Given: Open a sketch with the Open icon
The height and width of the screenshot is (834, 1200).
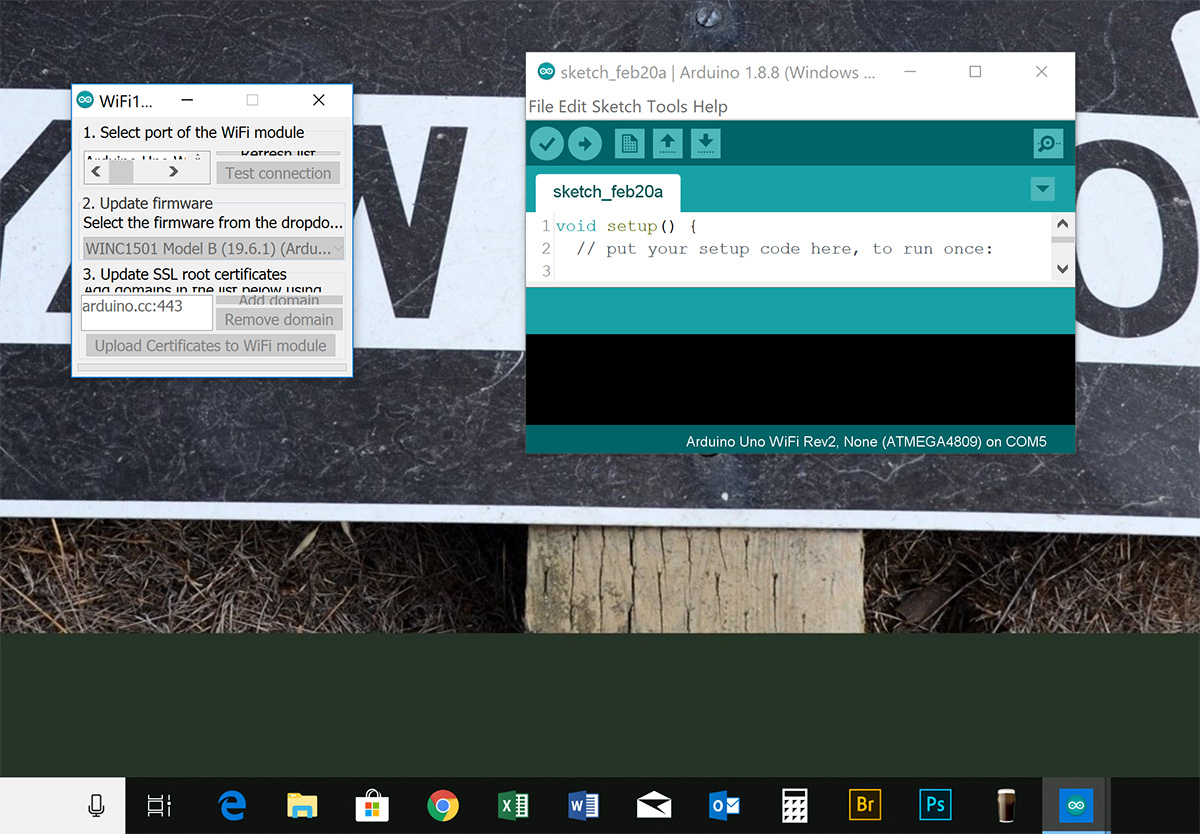Looking at the screenshot, I should click(667, 144).
